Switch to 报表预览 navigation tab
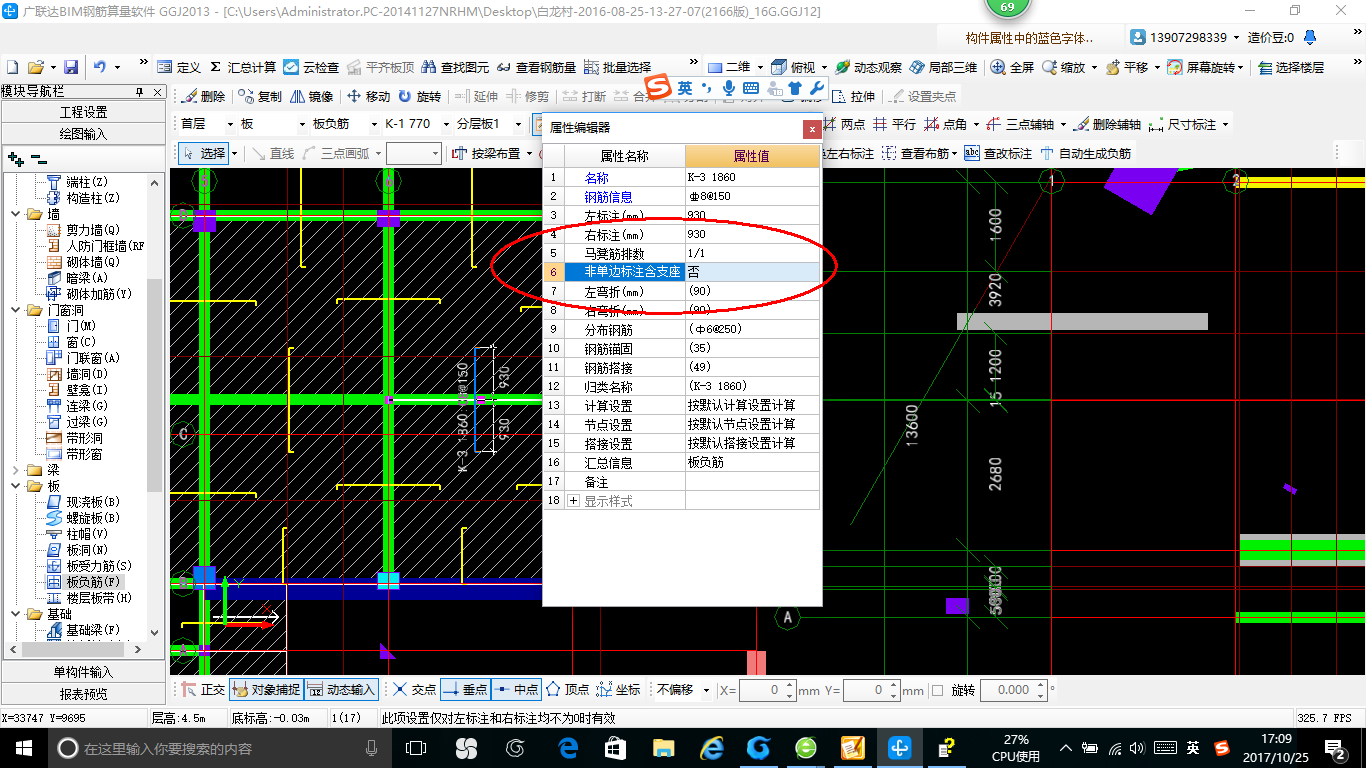The image size is (1366, 768). 83,694
